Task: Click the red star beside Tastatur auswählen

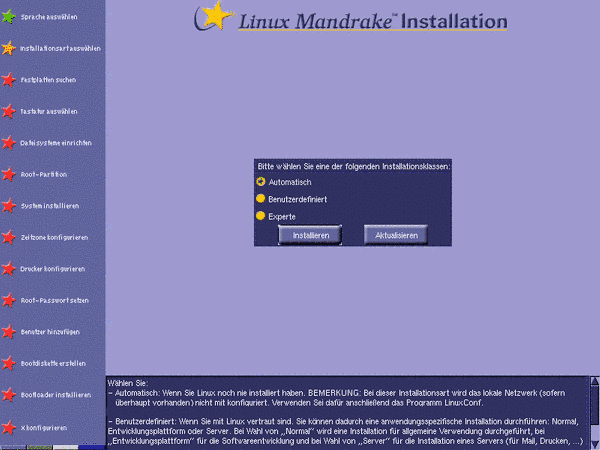Action: [x=8, y=111]
